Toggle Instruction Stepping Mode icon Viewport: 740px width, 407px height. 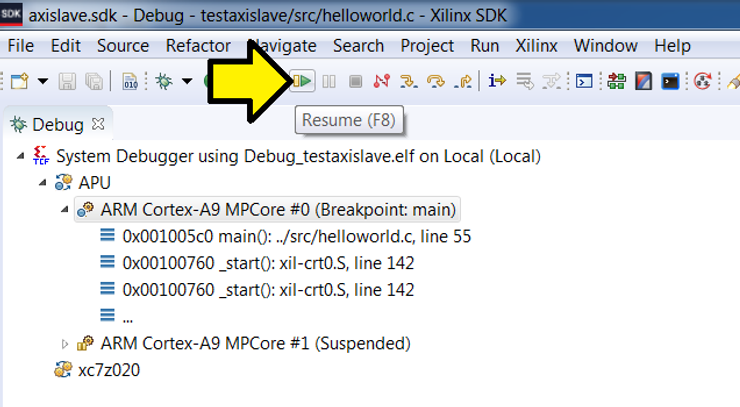click(x=497, y=80)
